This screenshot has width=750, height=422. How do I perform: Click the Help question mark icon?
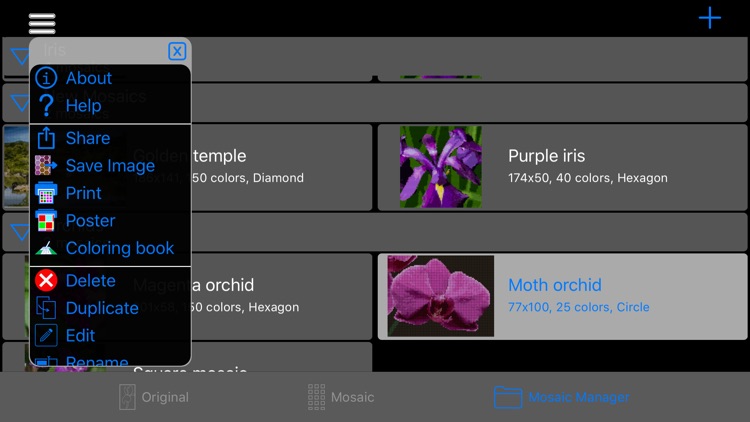pyautogui.click(x=46, y=105)
